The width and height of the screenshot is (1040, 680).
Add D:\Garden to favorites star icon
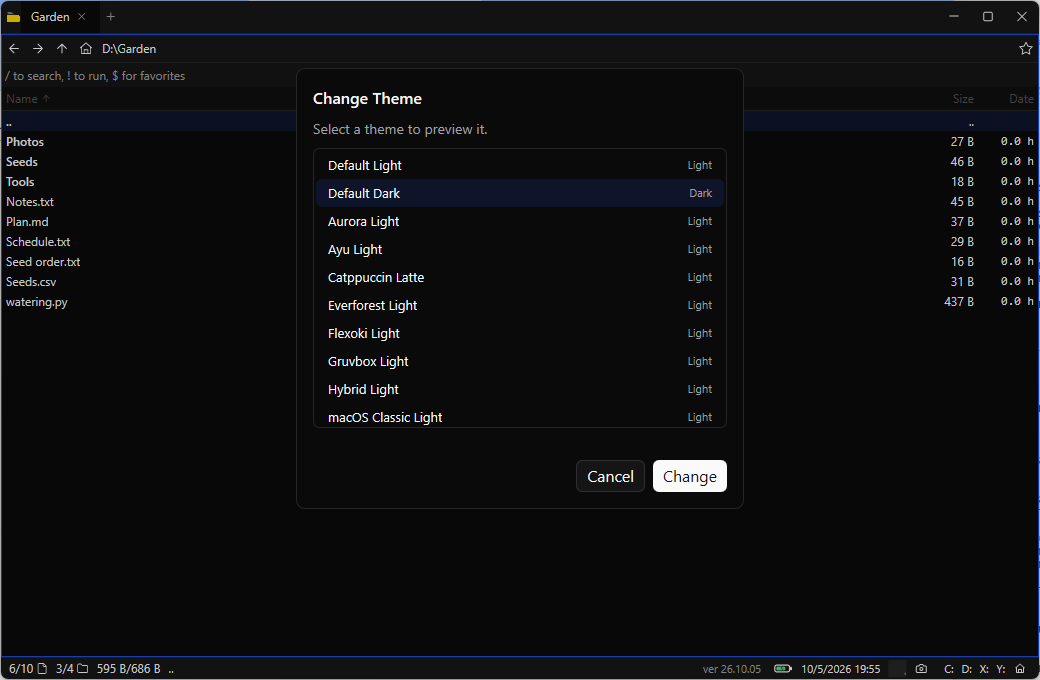tap(1025, 48)
